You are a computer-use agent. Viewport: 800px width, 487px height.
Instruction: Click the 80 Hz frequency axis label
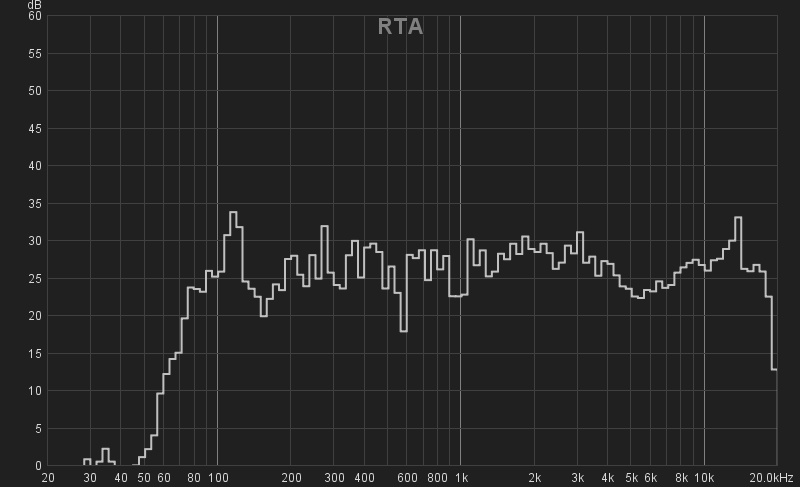pos(194,478)
